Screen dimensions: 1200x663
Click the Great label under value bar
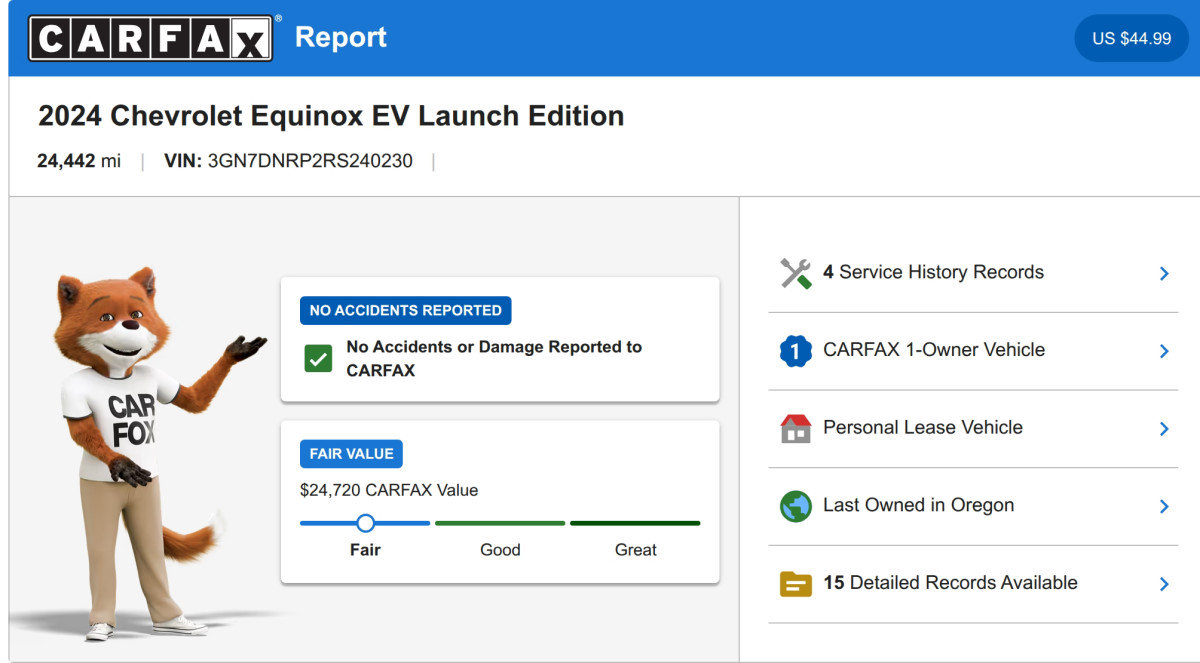click(x=636, y=550)
